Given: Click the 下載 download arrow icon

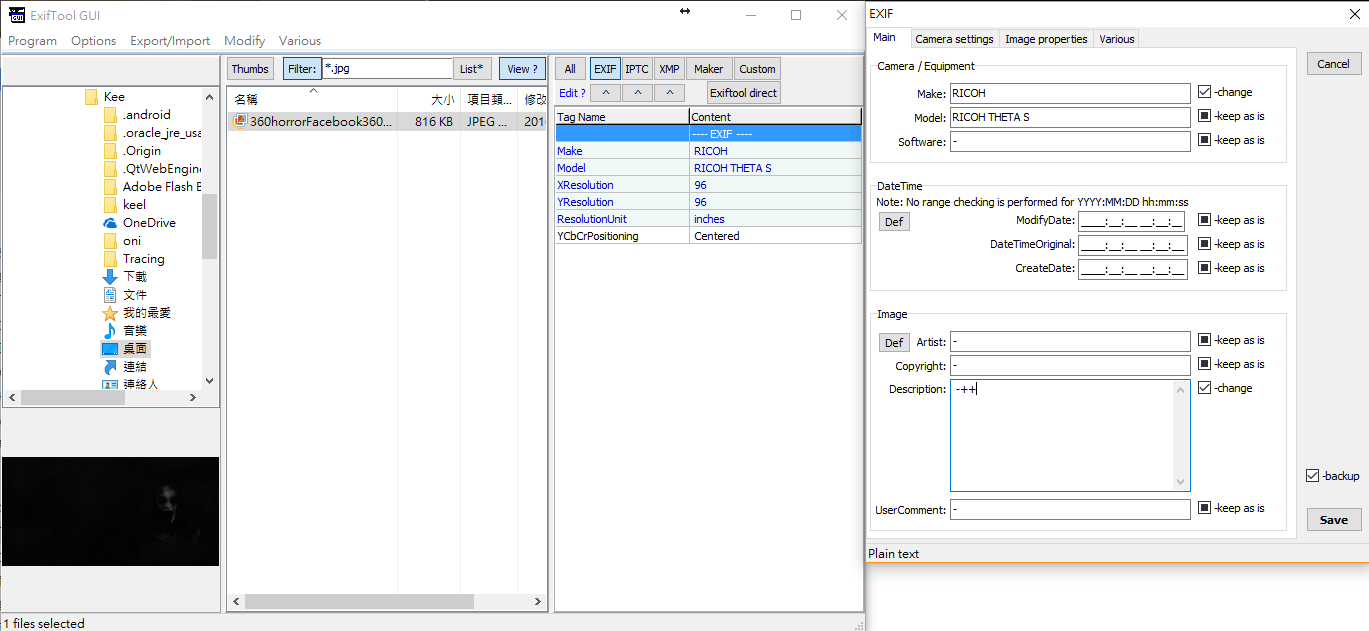Looking at the screenshot, I should tap(110, 277).
